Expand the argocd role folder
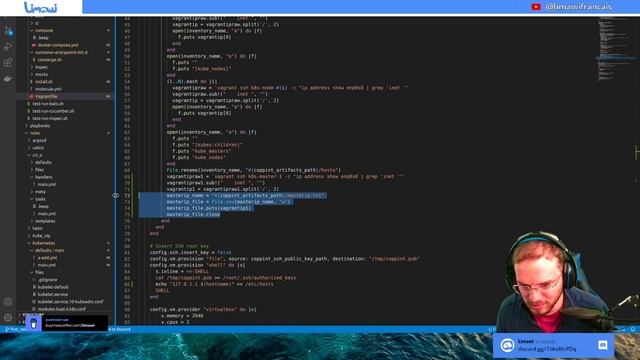Screen dimensions: 640x360 coord(39,140)
